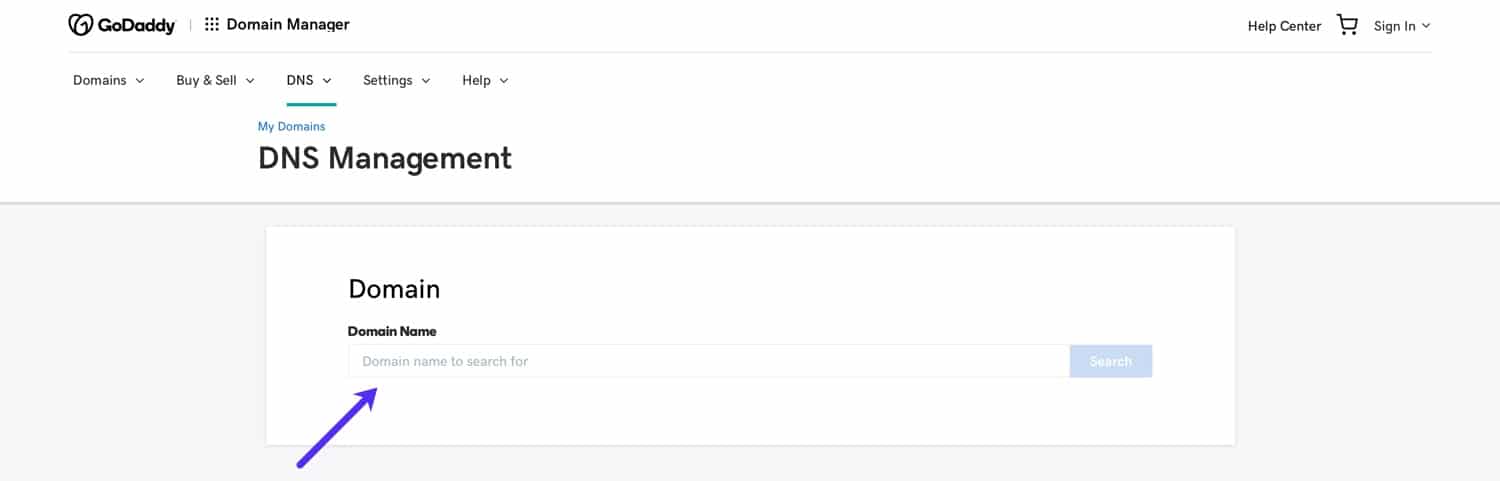Open the Domains menu label
Viewport: 1500px width, 481px height.
[100, 80]
